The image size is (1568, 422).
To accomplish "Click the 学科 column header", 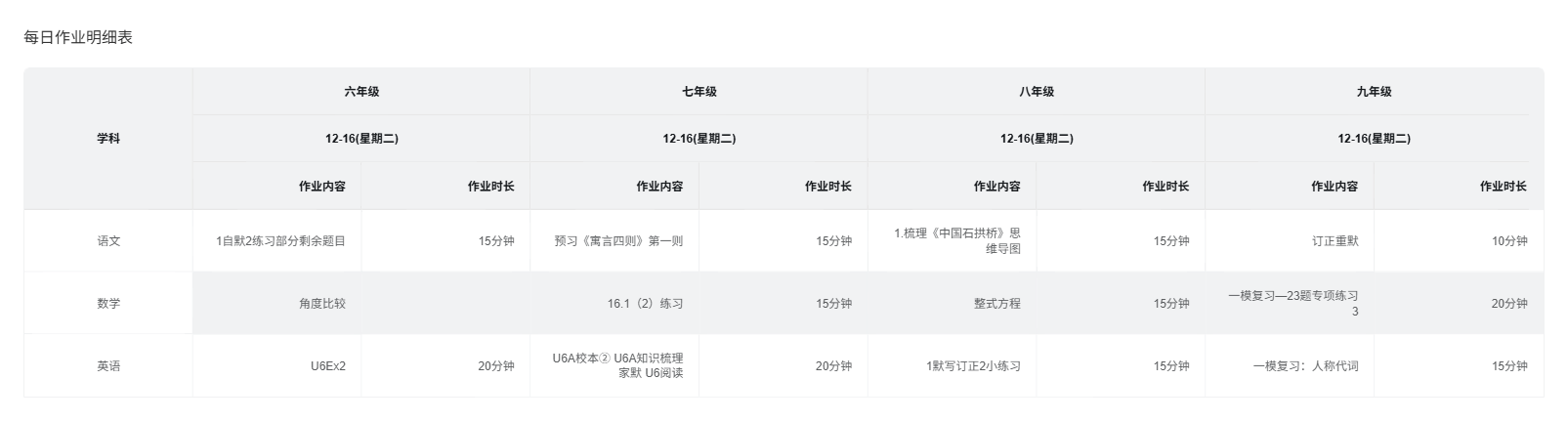I will pyautogui.click(x=108, y=139).
